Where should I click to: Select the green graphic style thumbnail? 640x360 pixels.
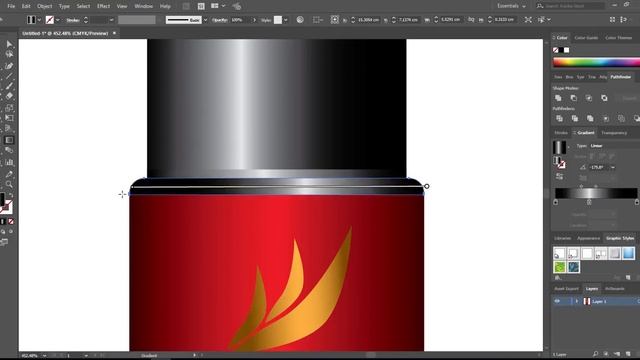[x=560, y=267]
